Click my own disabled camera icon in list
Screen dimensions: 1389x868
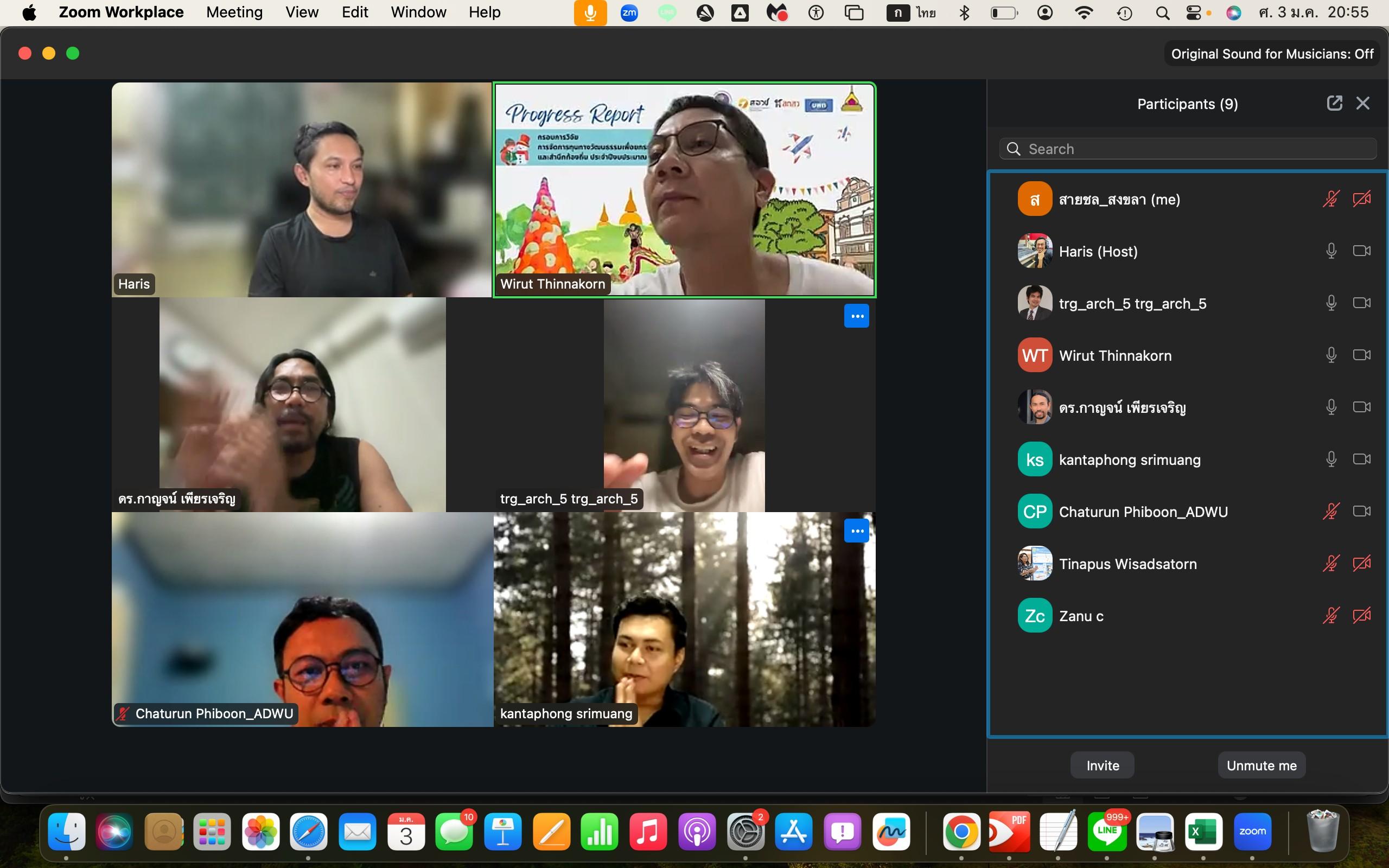[x=1361, y=199]
